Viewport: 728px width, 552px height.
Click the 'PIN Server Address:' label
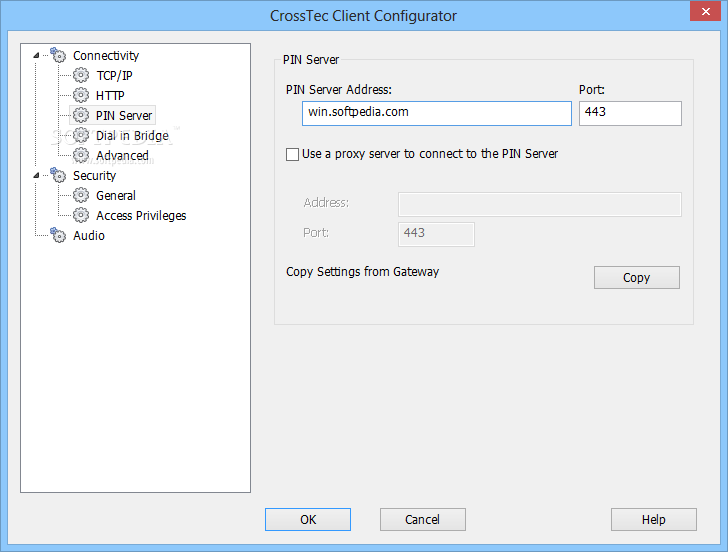pos(338,90)
